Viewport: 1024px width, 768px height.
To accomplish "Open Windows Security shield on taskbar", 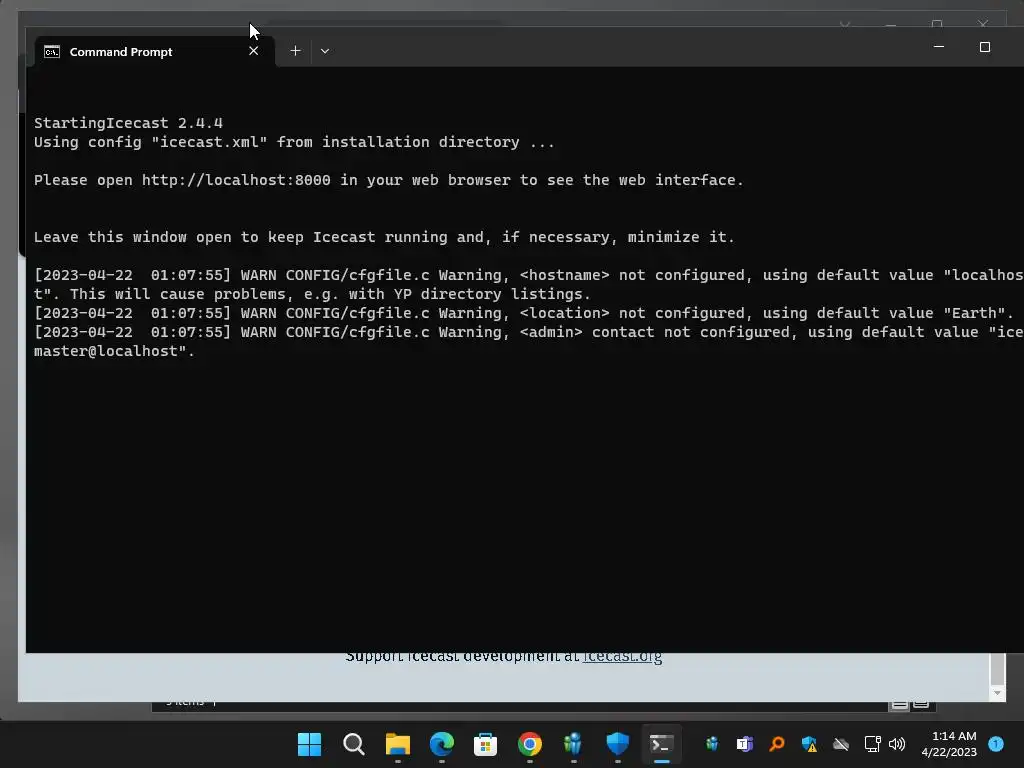I will (617, 744).
